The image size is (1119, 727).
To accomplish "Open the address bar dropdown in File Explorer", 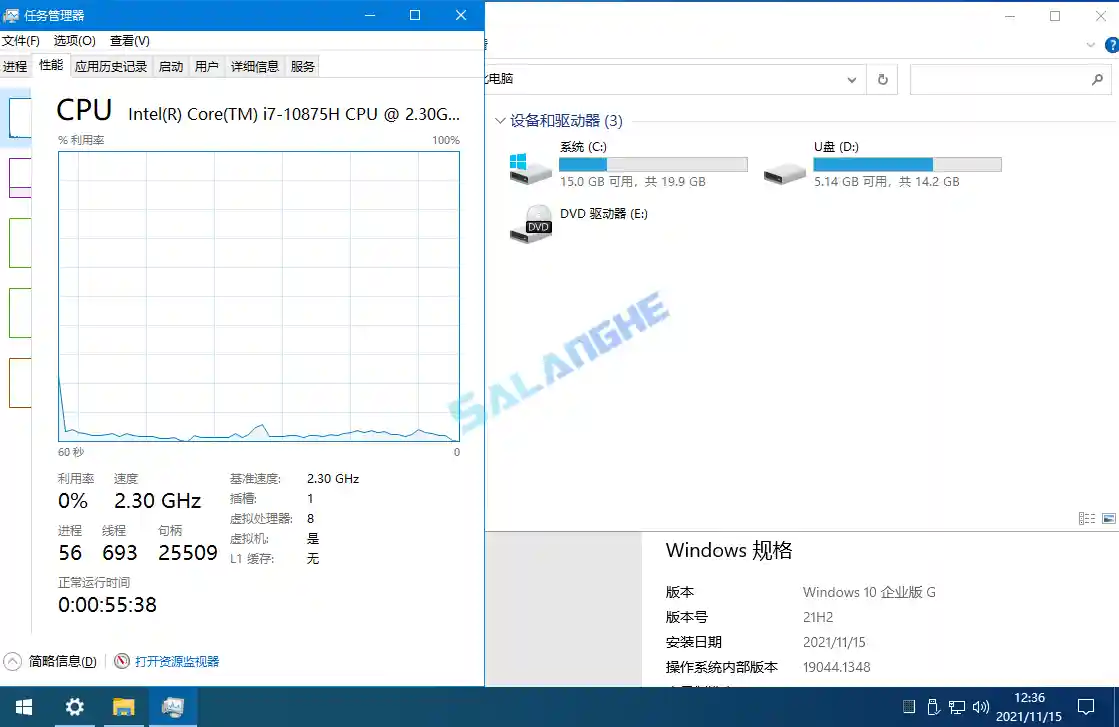I will click(852, 79).
